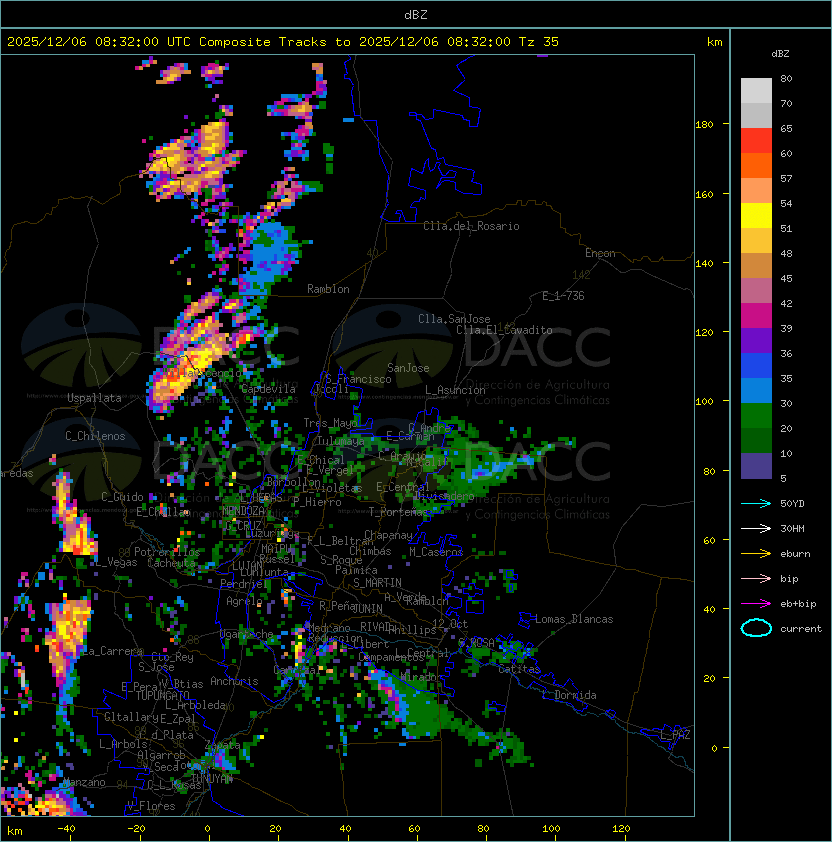Screen dimensions: 832x842
Task: Click the 'Manzano' place label
Action: 84,782
